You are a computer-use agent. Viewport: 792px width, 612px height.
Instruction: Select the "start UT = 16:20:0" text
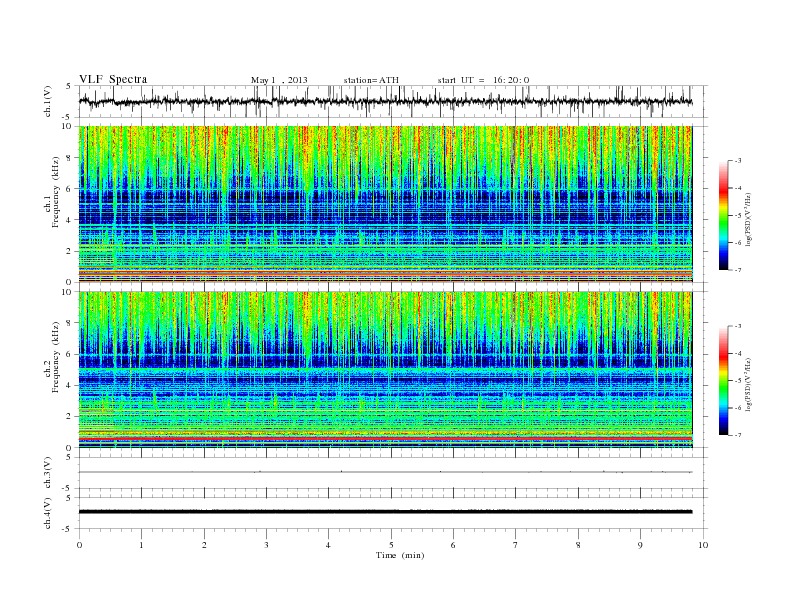point(483,80)
